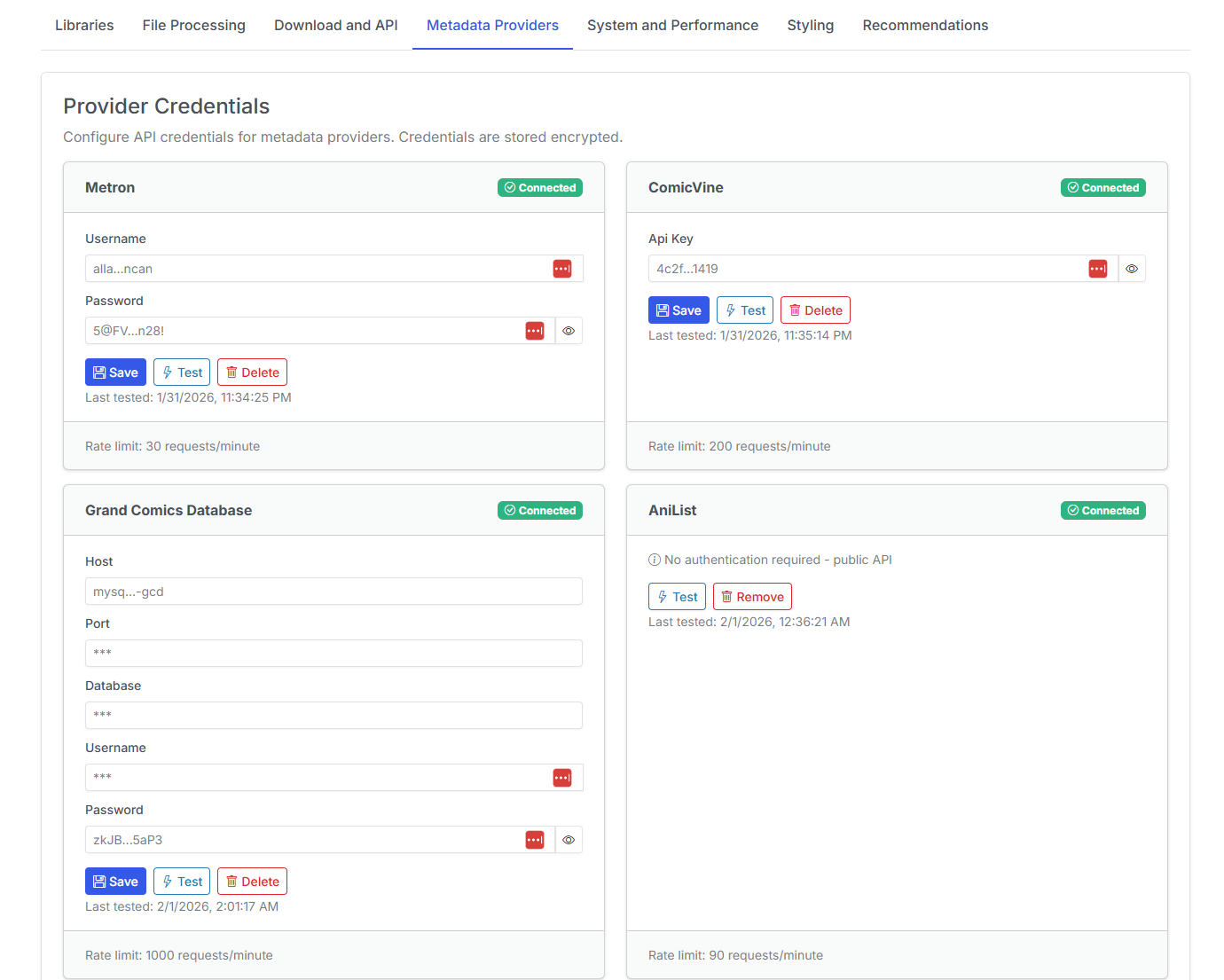Screen dimensions: 1224x980
Task: Click the info icon beside AniList public API notice
Action: (x=655, y=560)
